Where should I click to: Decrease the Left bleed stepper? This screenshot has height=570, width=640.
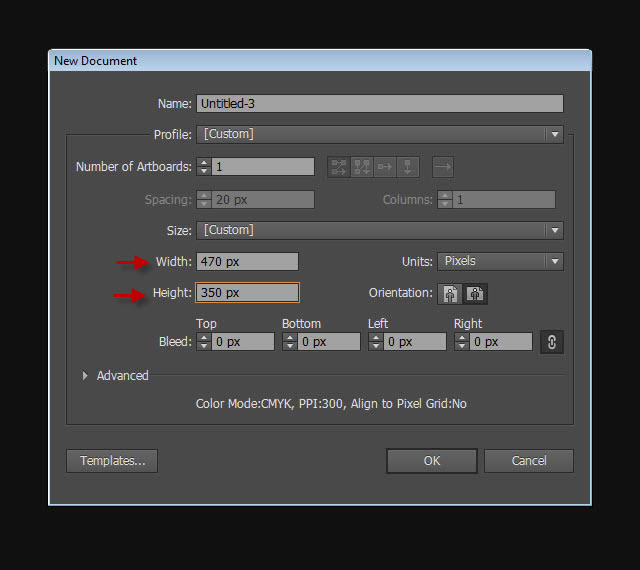click(x=376, y=346)
